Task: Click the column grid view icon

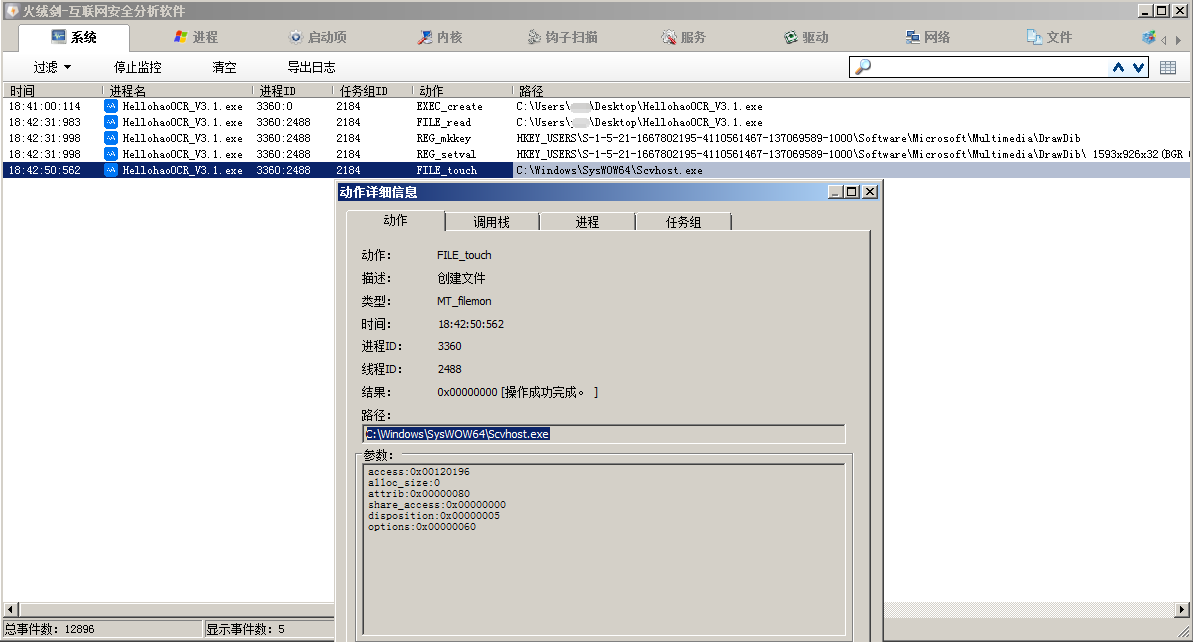Action: 1168,68
